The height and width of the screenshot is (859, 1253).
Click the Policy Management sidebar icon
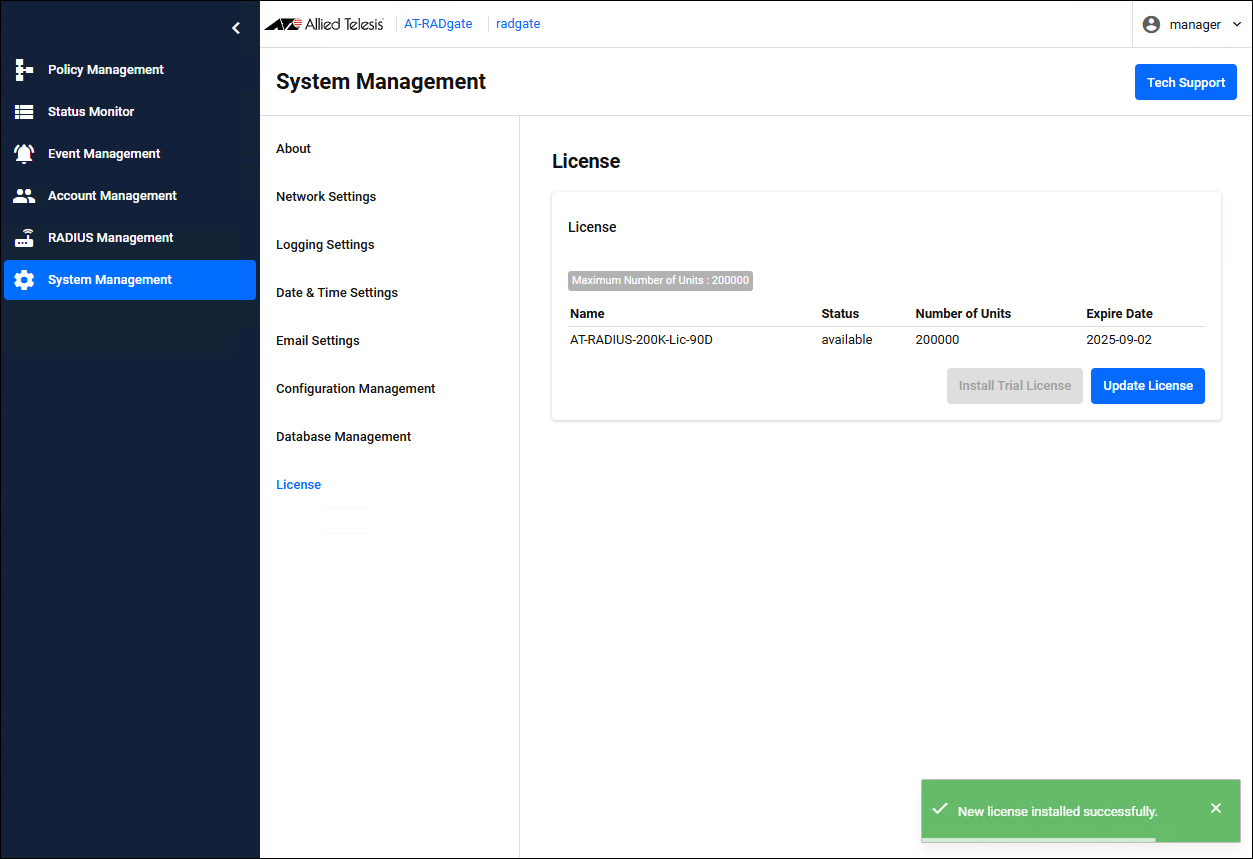pyautogui.click(x=24, y=70)
